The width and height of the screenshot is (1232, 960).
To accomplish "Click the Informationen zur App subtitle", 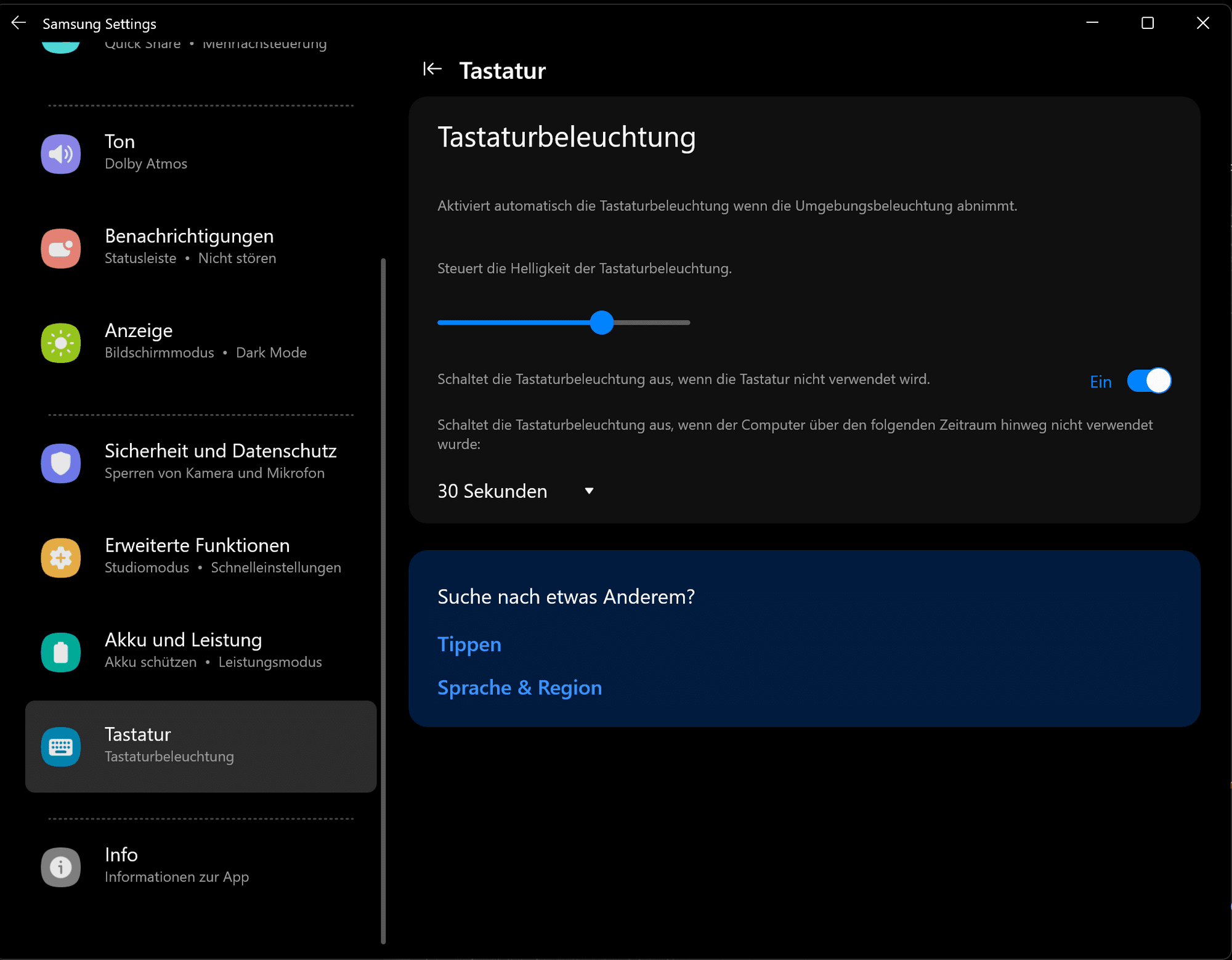I will (177, 877).
